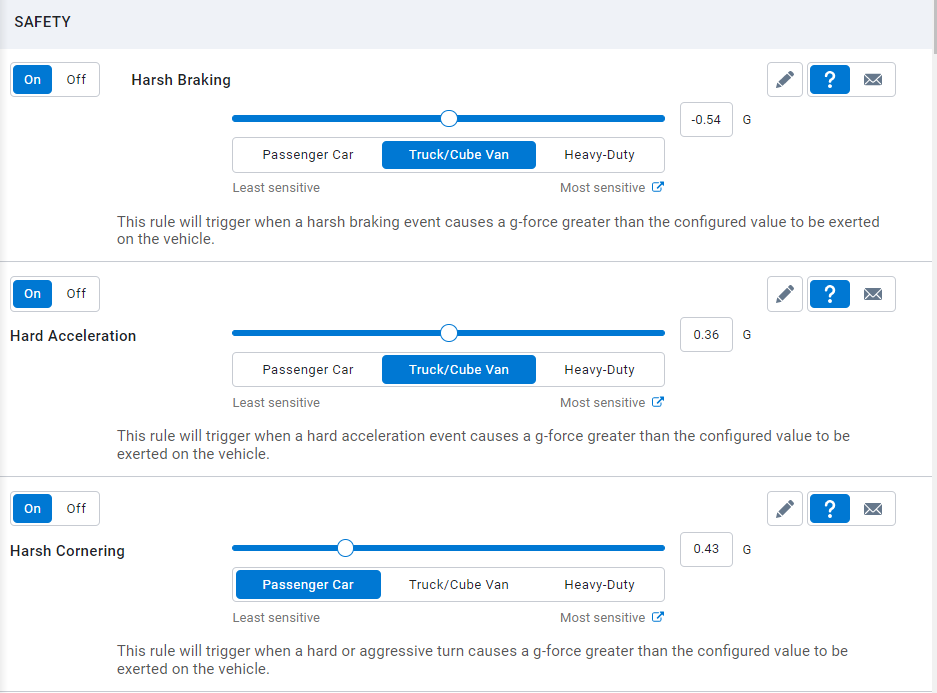Select Truck/Cube Van for Harsh Cornering
This screenshot has width=937, height=693.
pos(458,584)
